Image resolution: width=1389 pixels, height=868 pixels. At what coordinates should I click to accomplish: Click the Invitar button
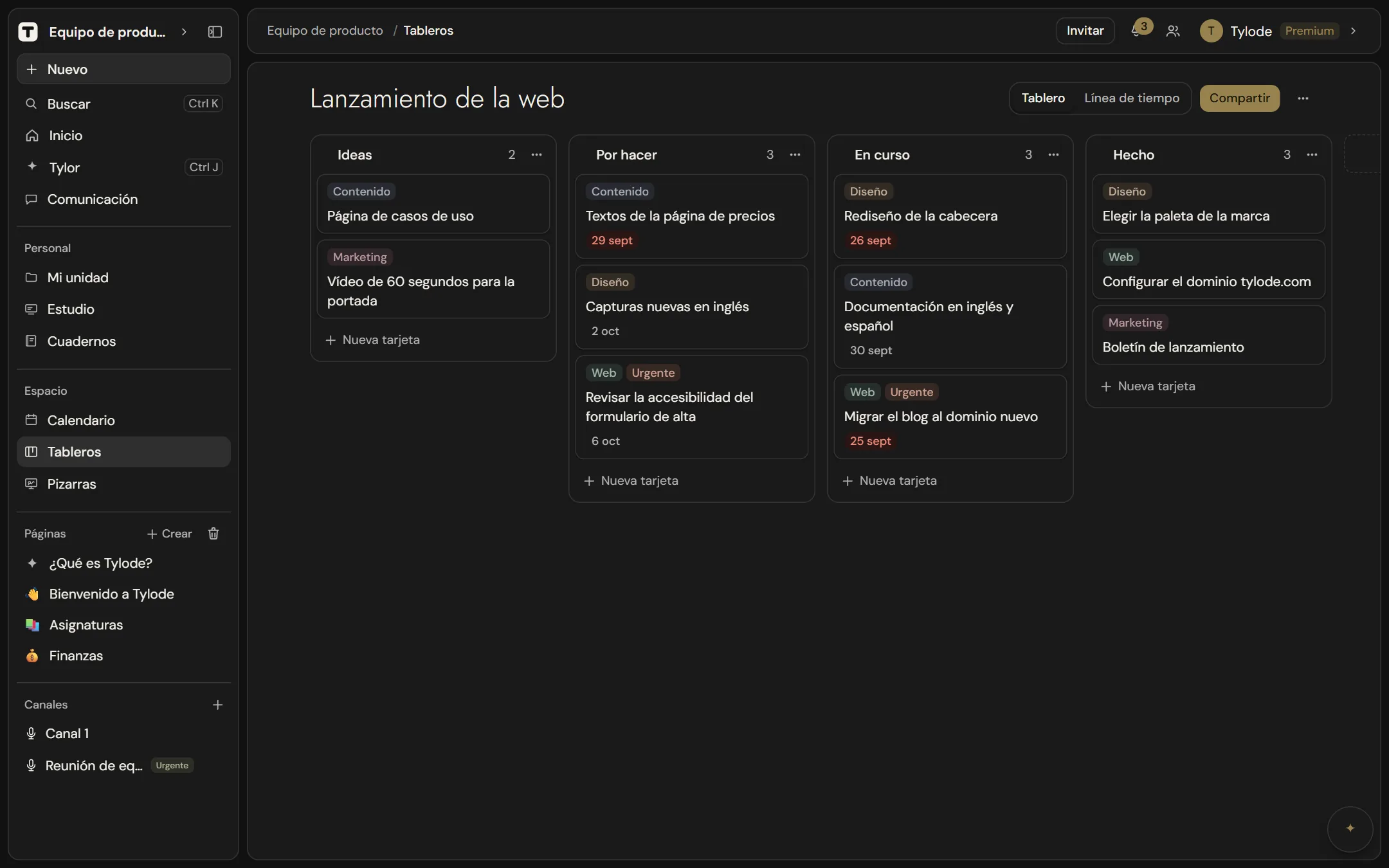tap(1085, 31)
